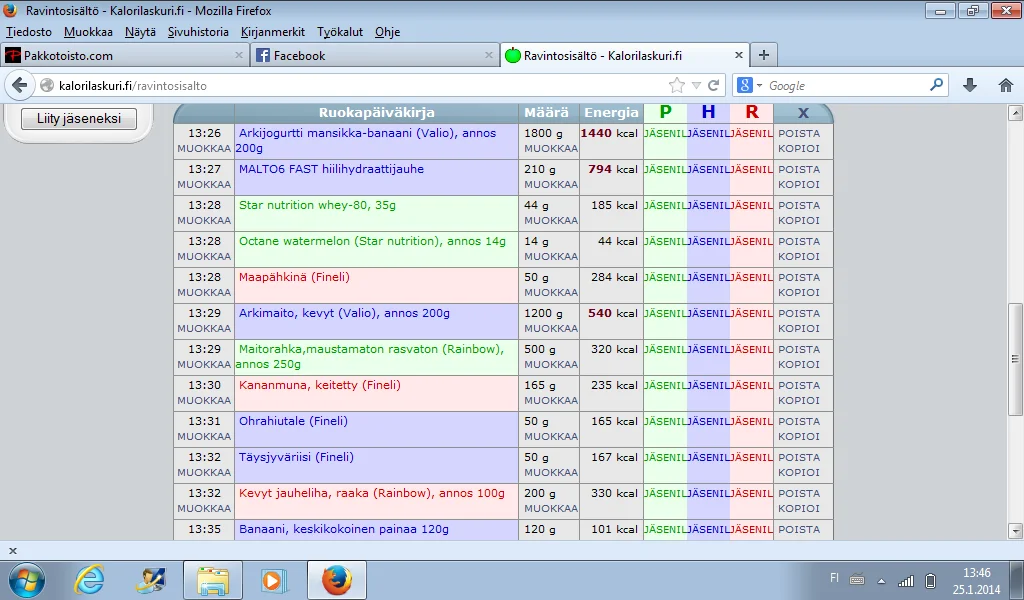Viewport: 1024px width, 600px height.
Task: Click POISTA for the Maapähkinä row
Action: 799,277
